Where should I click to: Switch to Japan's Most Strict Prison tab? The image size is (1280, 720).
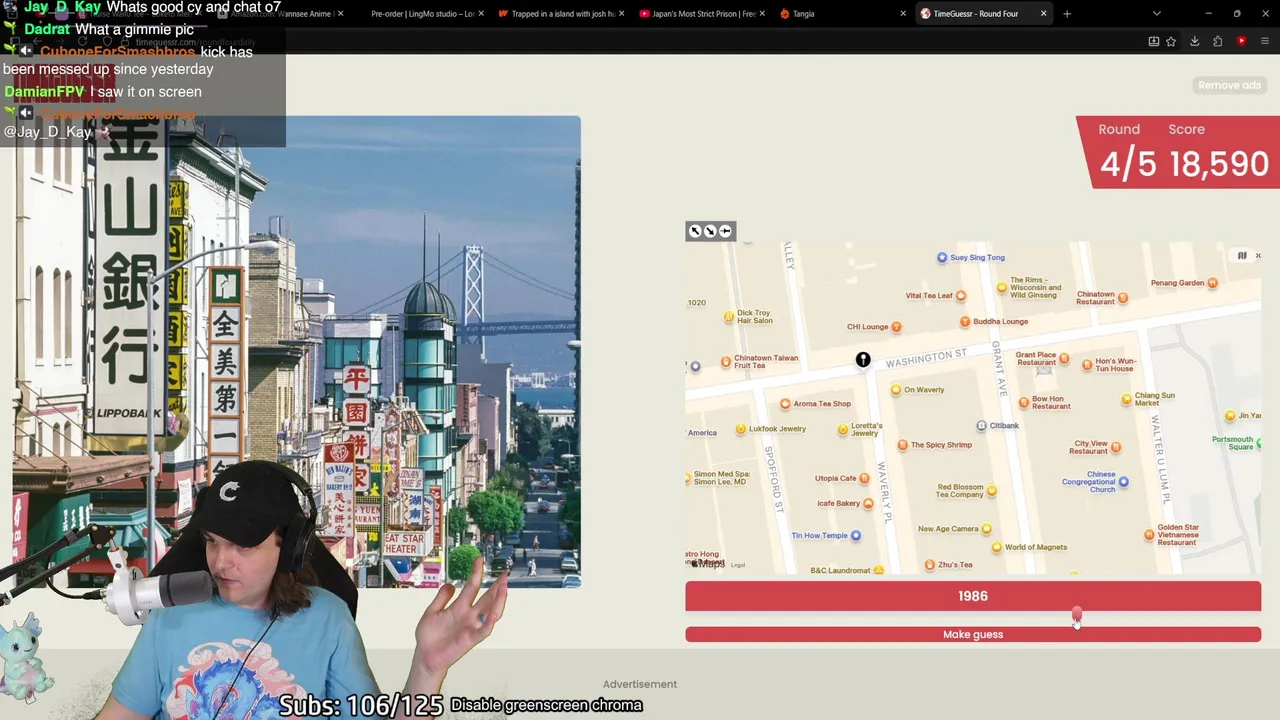coord(704,14)
